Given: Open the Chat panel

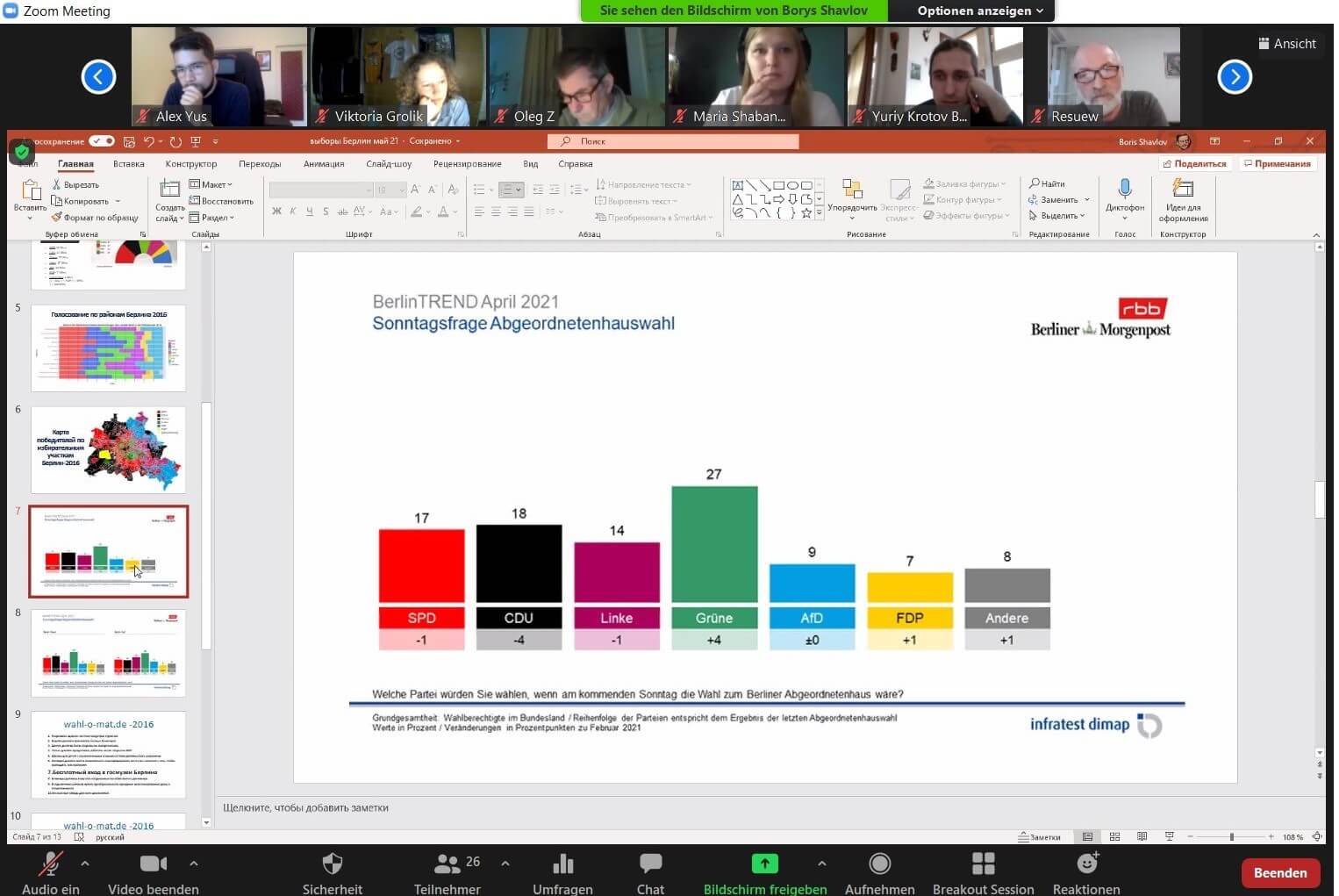Looking at the screenshot, I should pyautogui.click(x=650, y=864).
